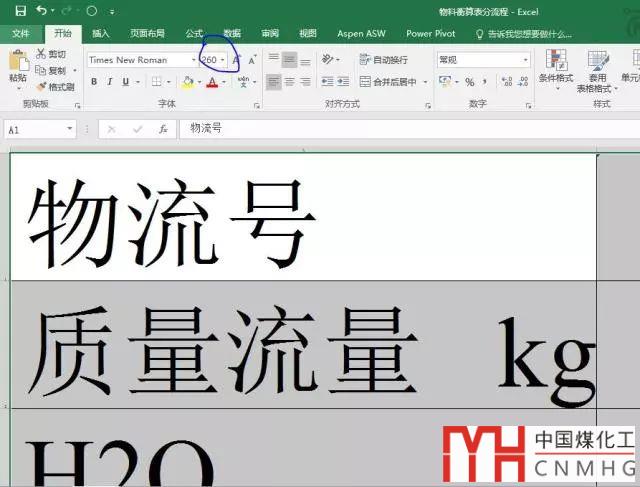Image resolution: width=640 pixels, height=487 pixels.
Task: Select the 质量流量 kg cell
Action: [x=303, y=344]
